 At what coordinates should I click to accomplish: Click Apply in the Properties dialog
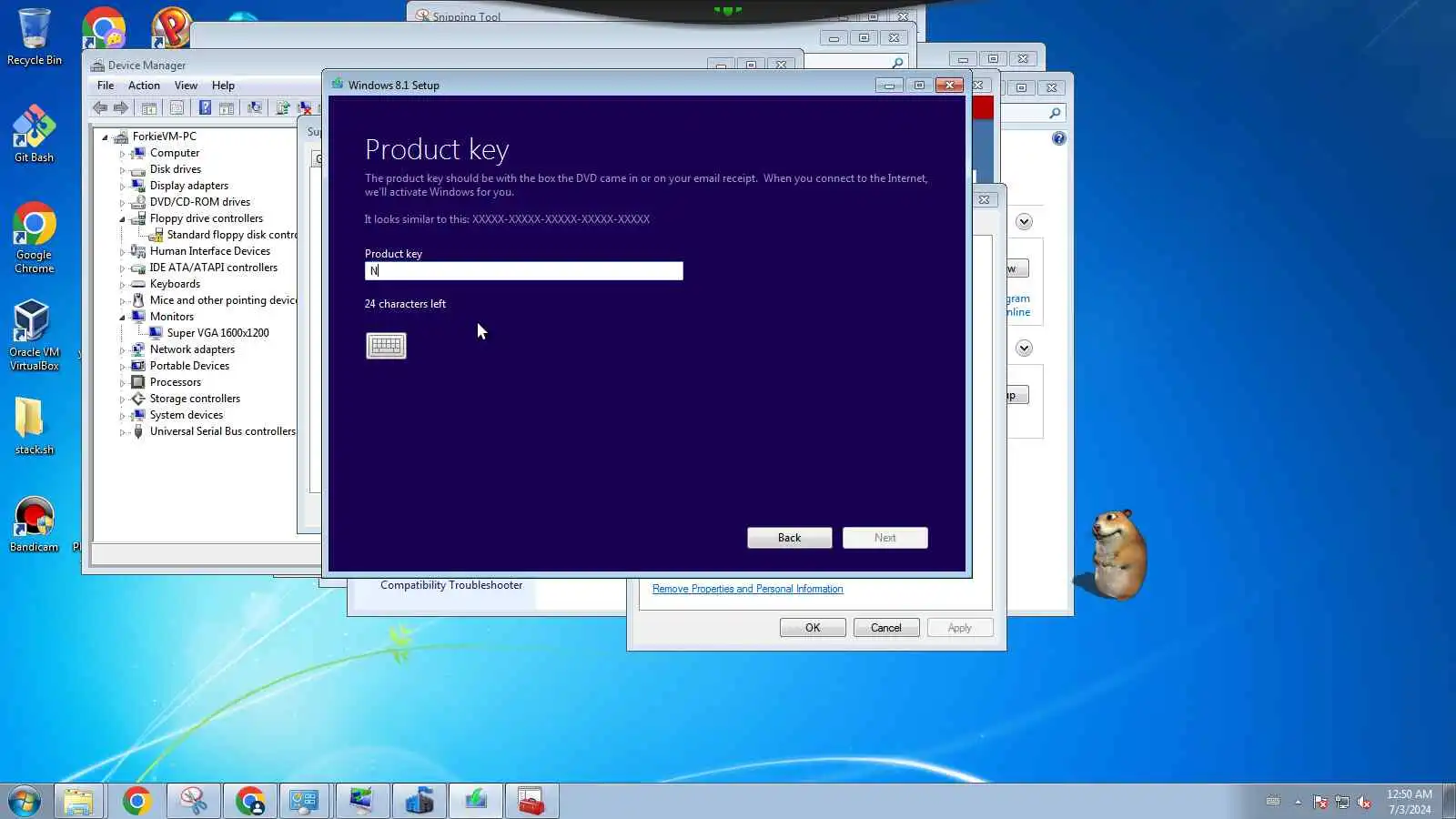pos(960,628)
